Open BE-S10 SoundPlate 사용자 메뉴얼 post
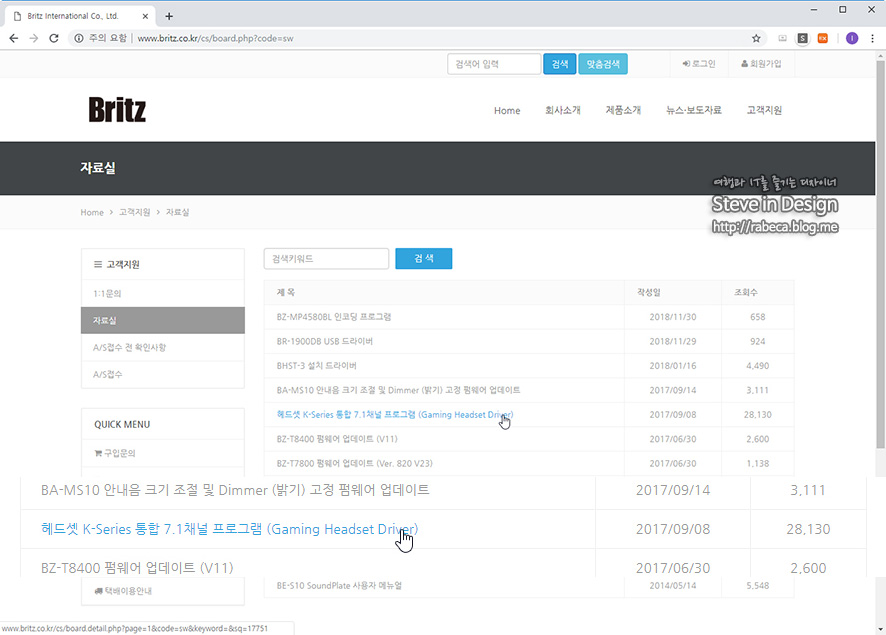886x635 pixels. [339, 586]
